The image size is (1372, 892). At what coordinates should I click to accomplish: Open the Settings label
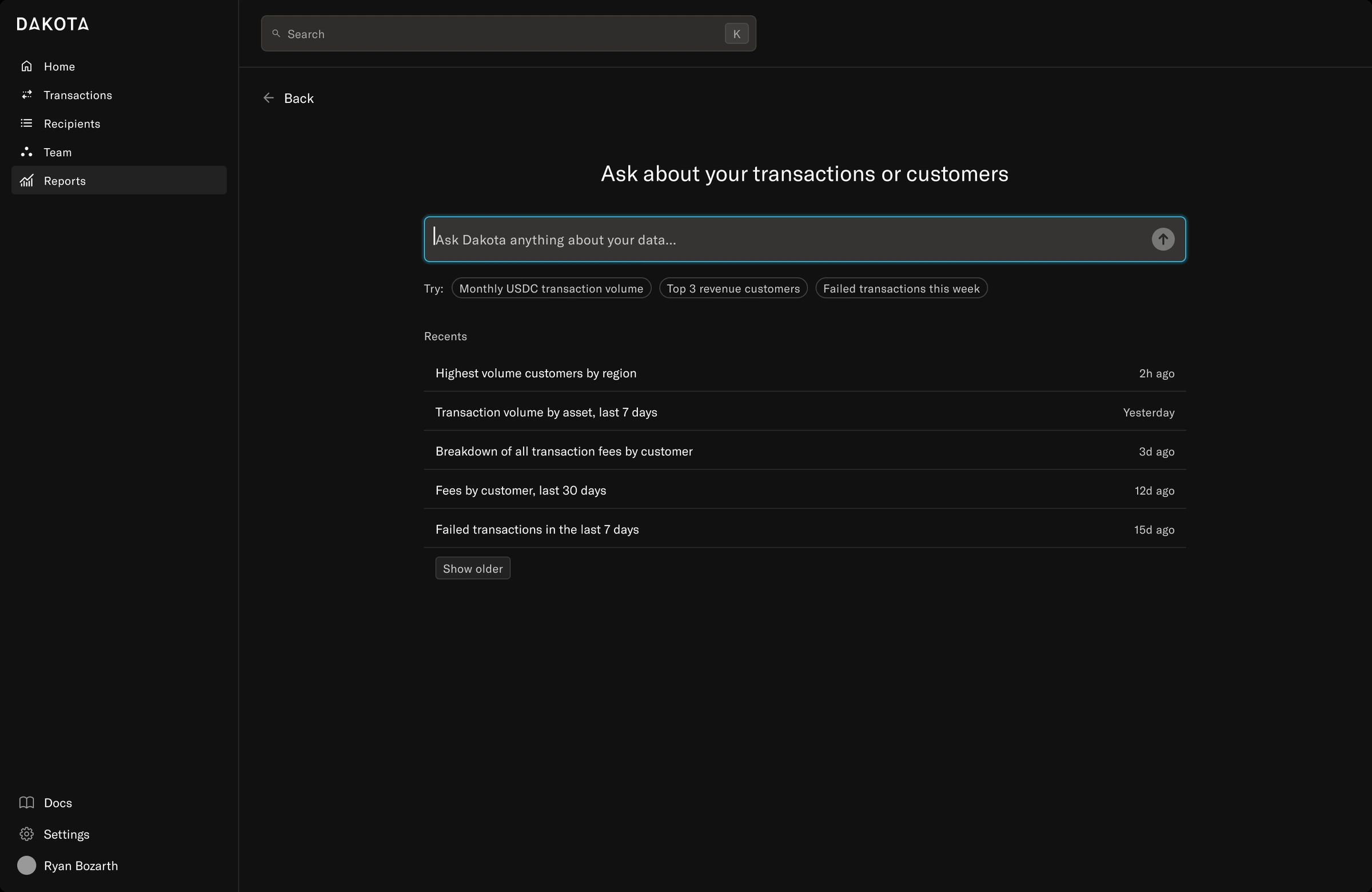66,834
